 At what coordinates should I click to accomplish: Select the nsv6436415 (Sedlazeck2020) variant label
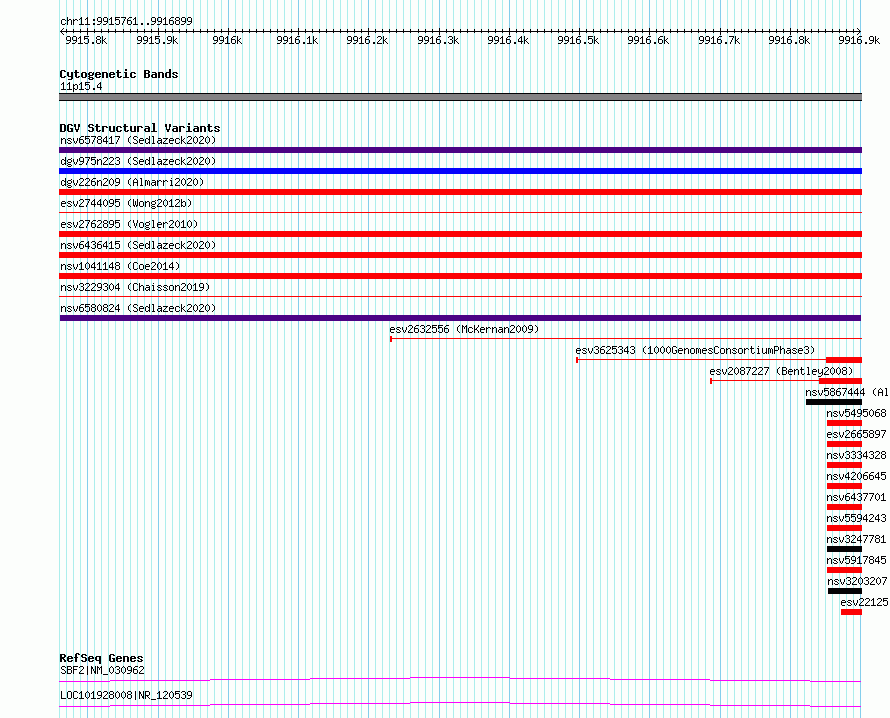tap(138, 245)
